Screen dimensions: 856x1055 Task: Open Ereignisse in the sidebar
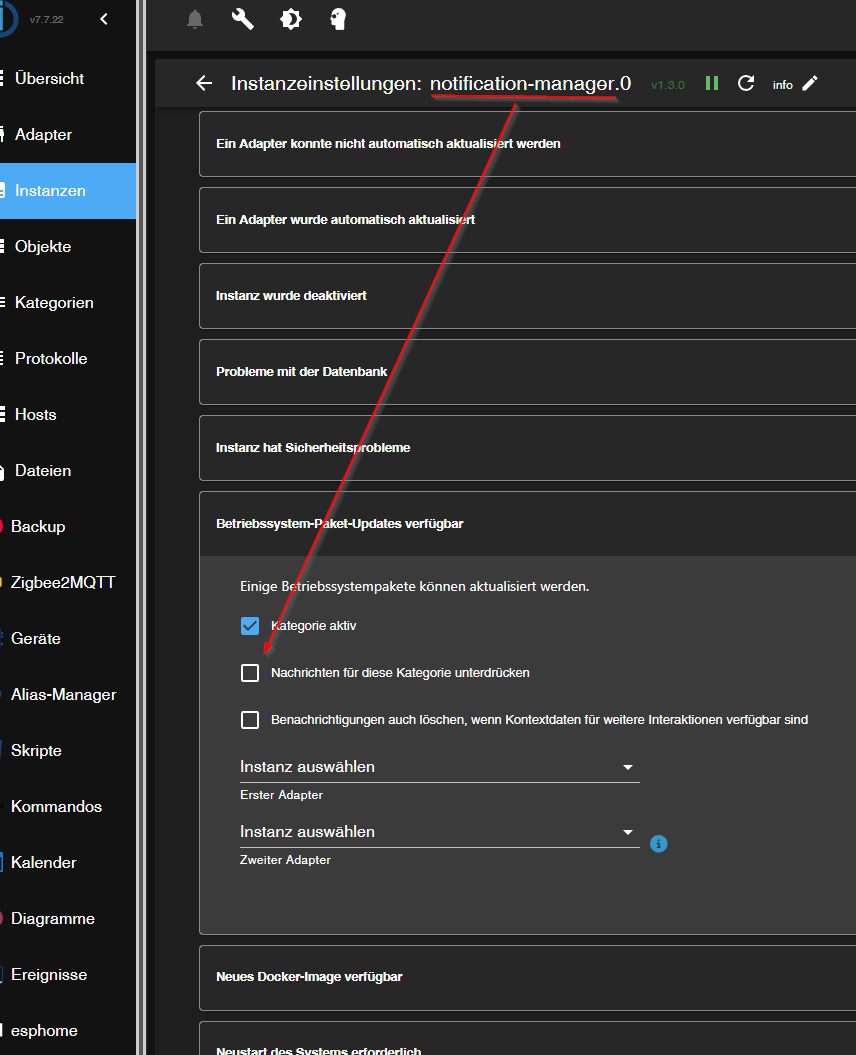(x=68, y=974)
